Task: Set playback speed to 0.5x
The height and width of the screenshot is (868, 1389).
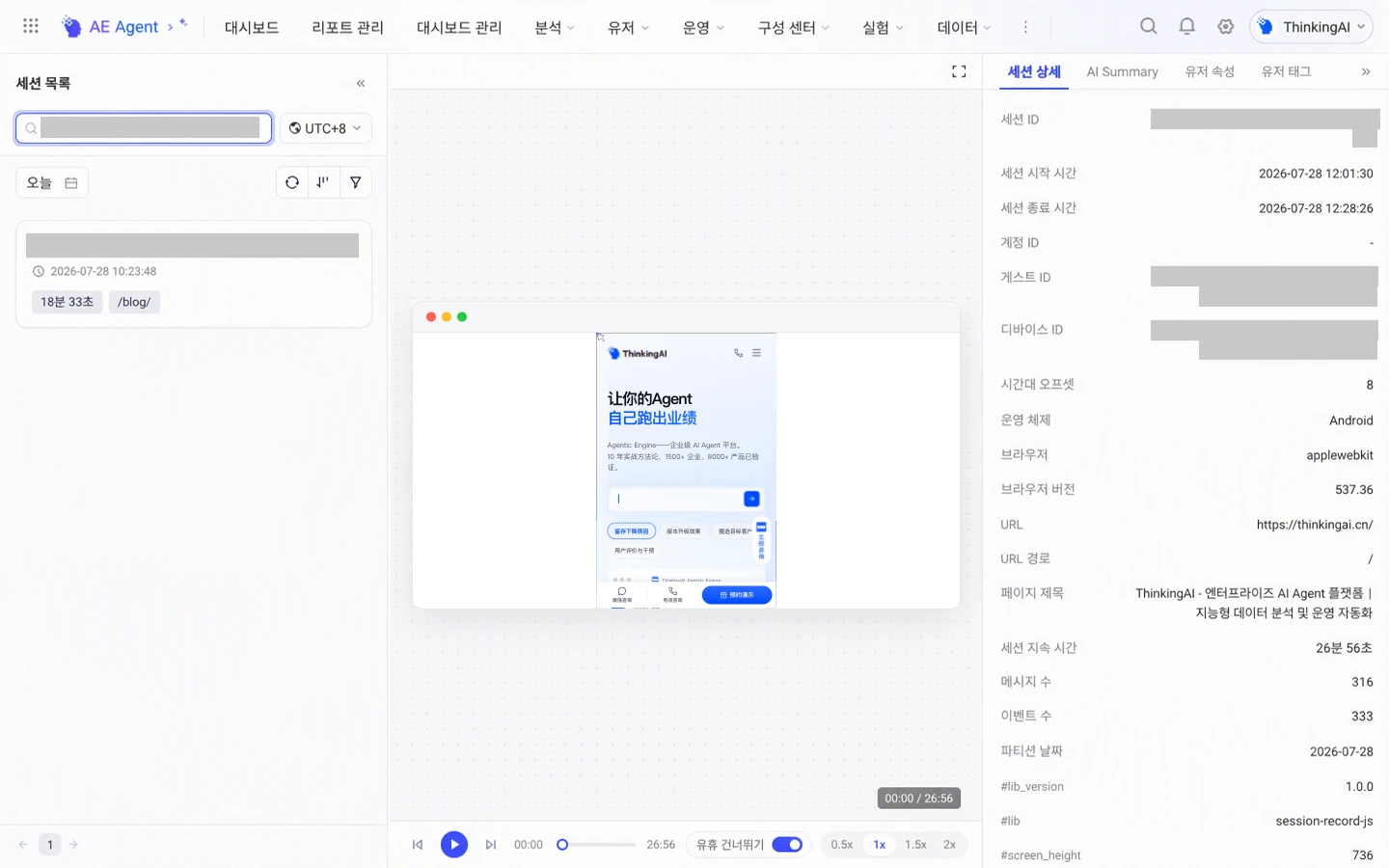Action: (x=842, y=845)
